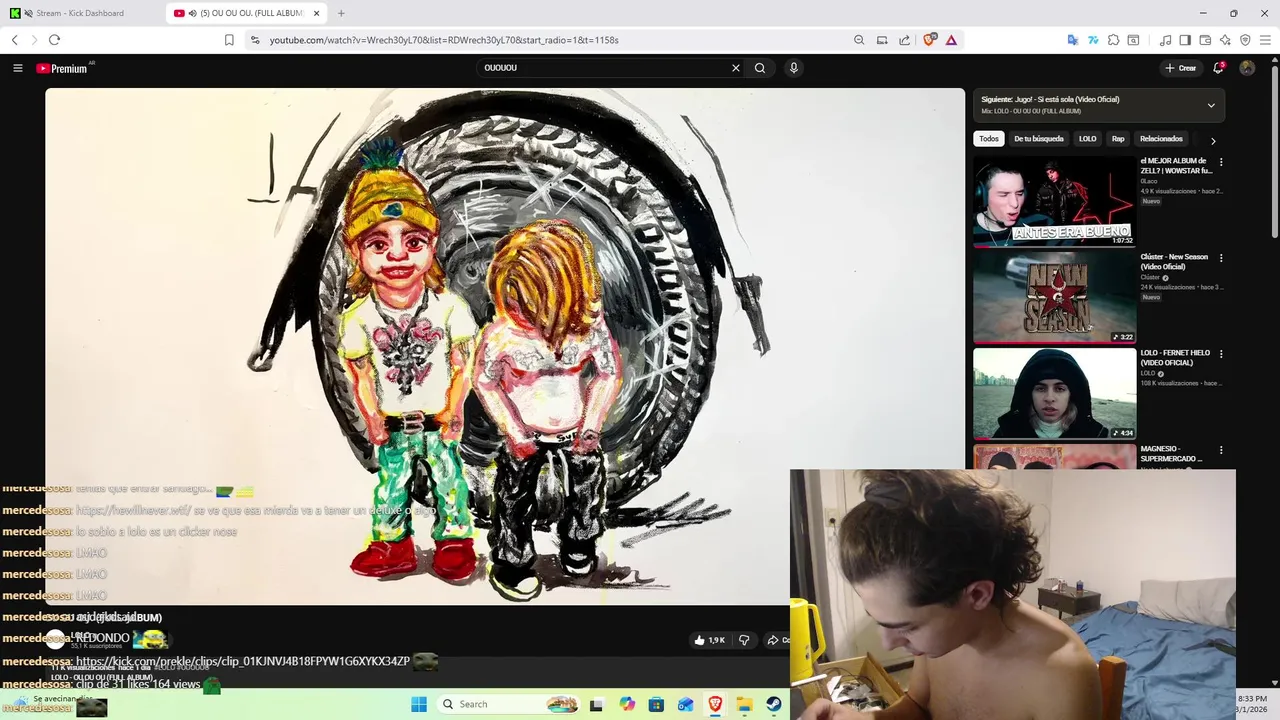
Task: Click the Windows taskbar Search box
Action: click(510, 704)
